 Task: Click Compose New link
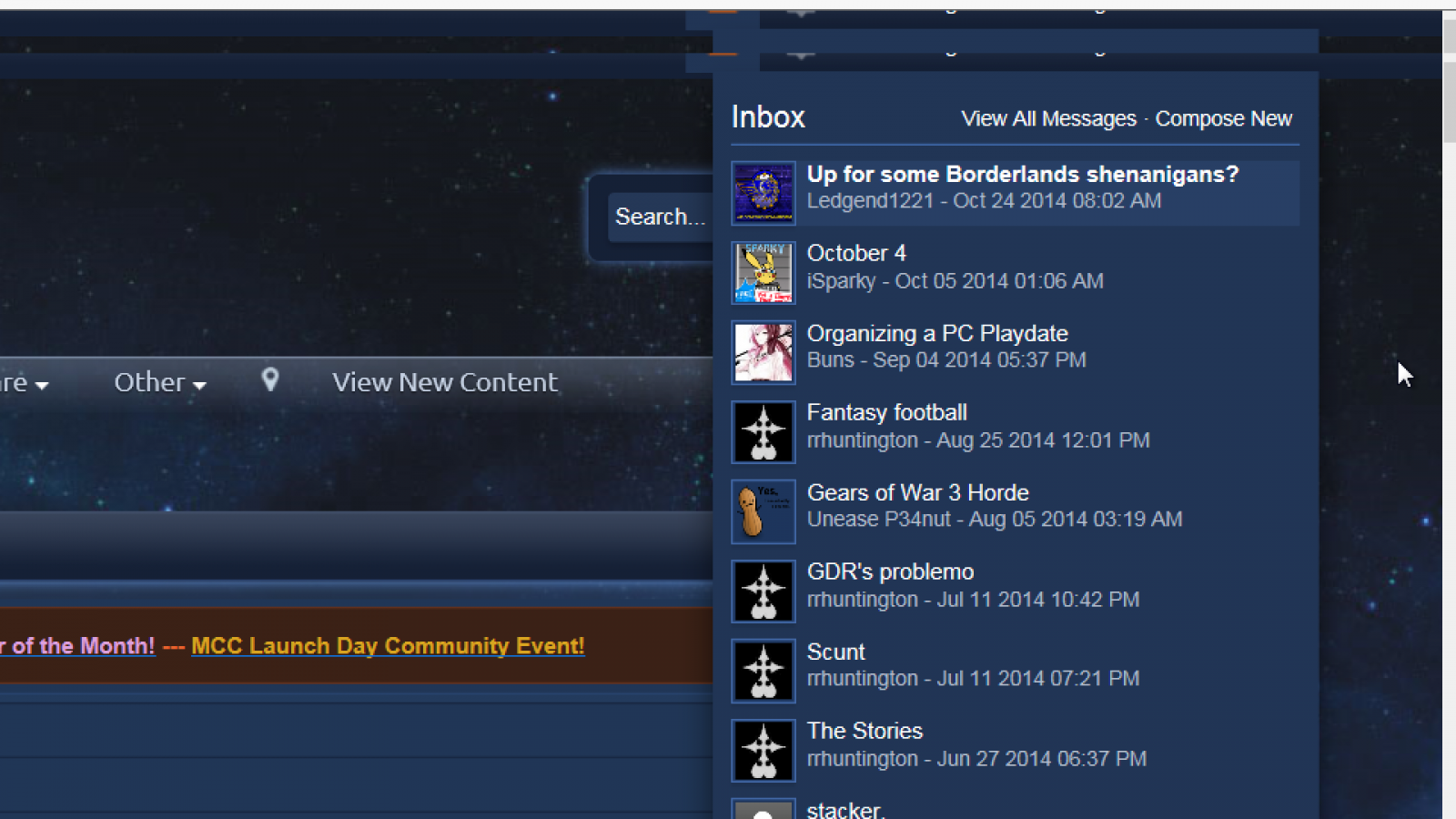(x=1223, y=119)
